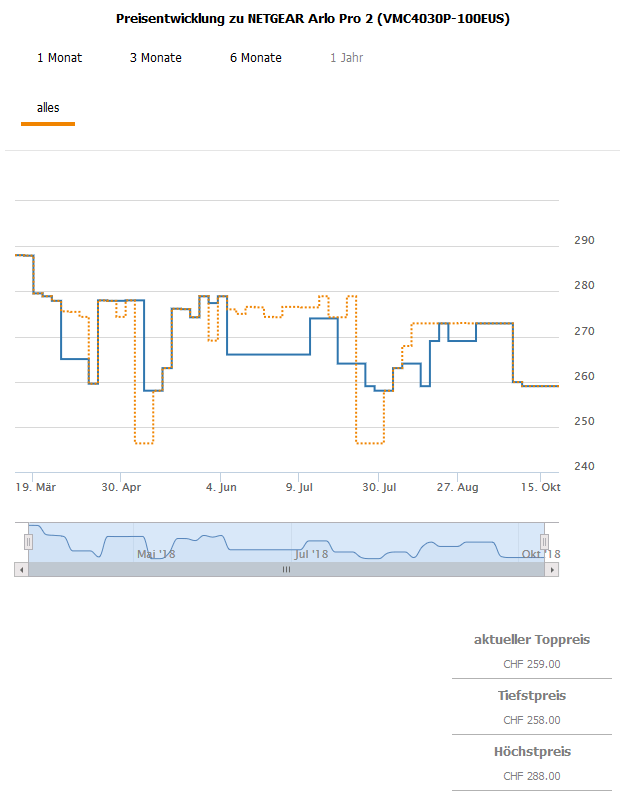The height and width of the screenshot is (799, 622).
Task: Click the 280 price axis label
Action: click(x=584, y=285)
